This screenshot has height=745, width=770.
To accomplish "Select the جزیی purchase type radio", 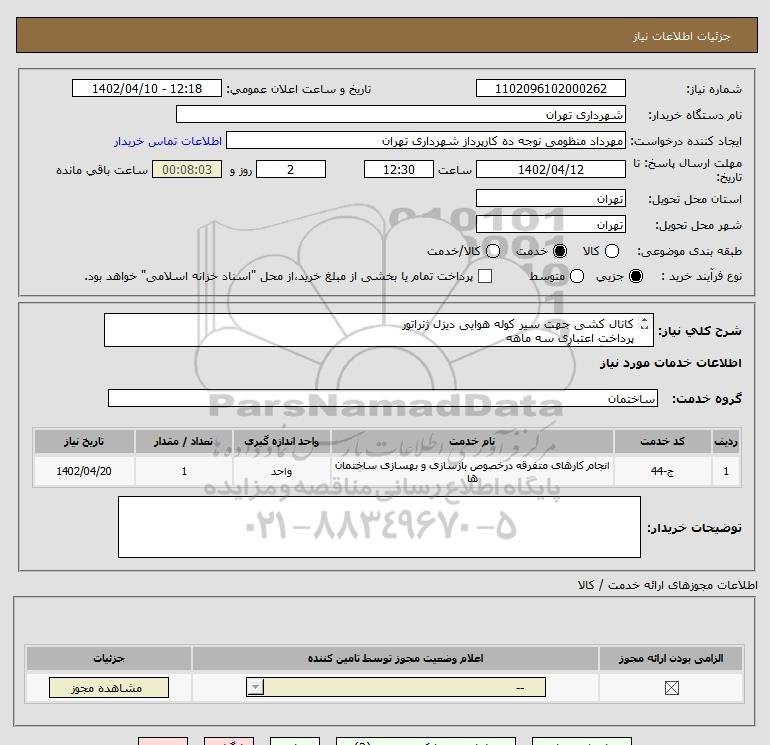I will pos(636,276).
